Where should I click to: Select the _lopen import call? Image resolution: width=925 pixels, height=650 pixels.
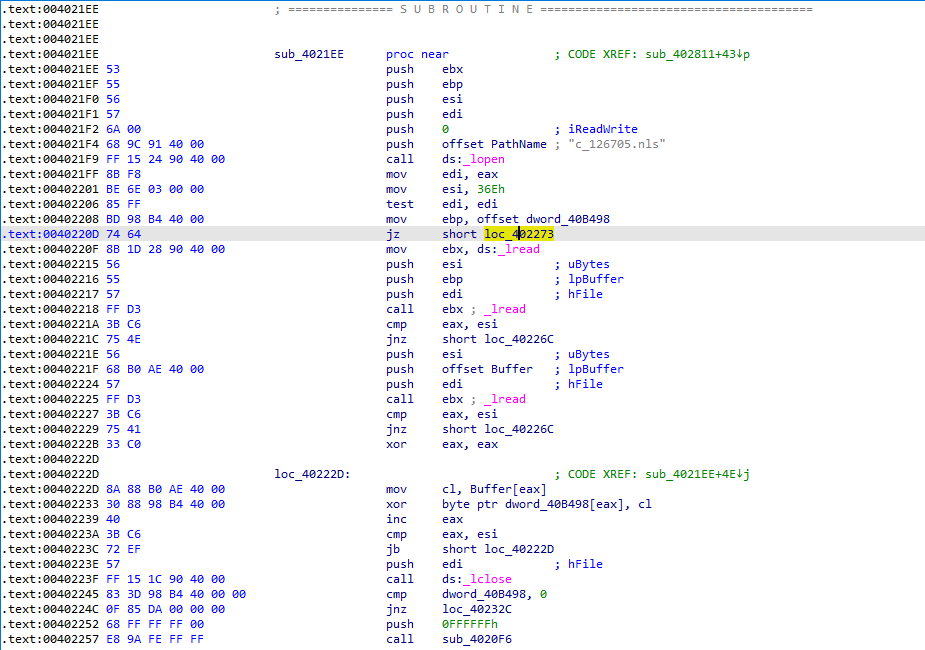484,159
